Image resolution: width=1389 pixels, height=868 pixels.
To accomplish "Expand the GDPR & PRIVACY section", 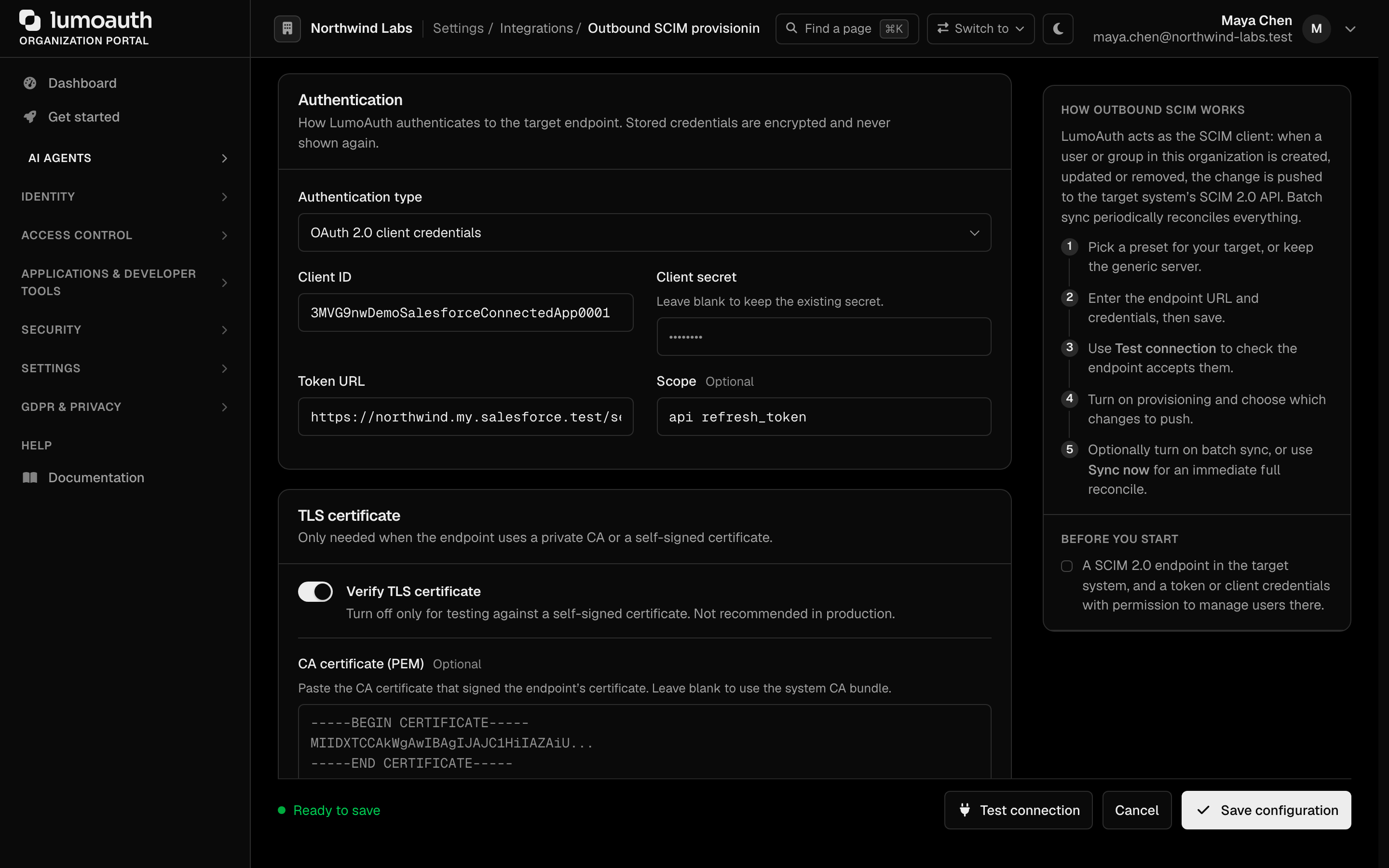I will [x=125, y=407].
